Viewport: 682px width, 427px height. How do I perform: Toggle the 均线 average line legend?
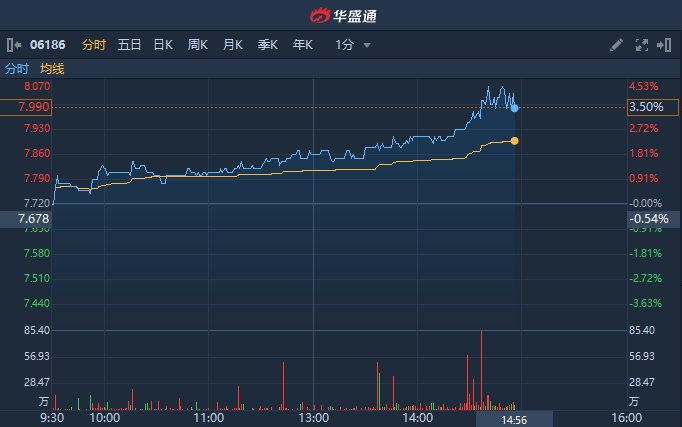[x=52, y=69]
